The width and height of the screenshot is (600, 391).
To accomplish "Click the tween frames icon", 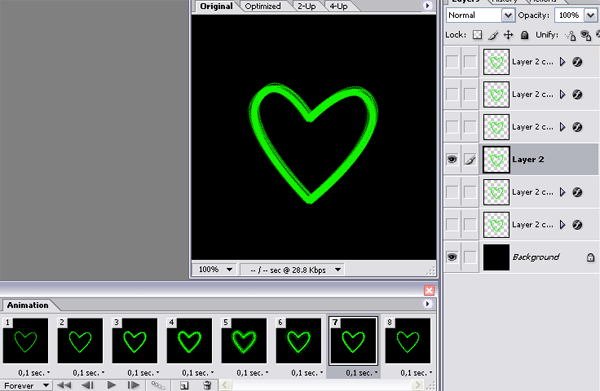I will (158, 385).
